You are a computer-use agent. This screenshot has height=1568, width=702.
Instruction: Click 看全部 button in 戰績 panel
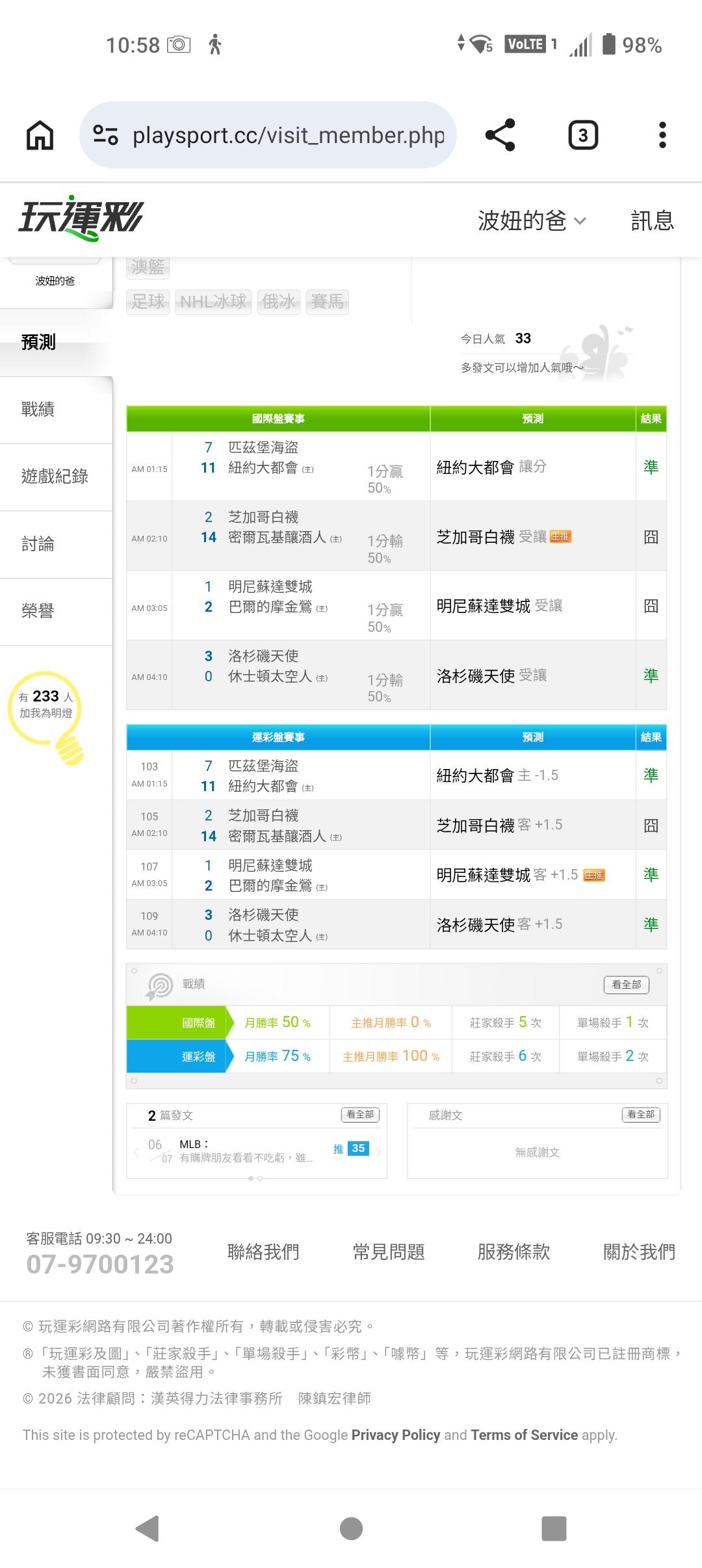[x=626, y=984]
